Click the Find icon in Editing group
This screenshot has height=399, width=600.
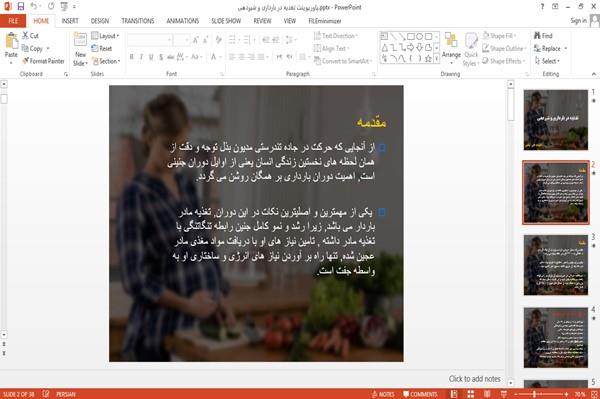[x=543, y=36]
